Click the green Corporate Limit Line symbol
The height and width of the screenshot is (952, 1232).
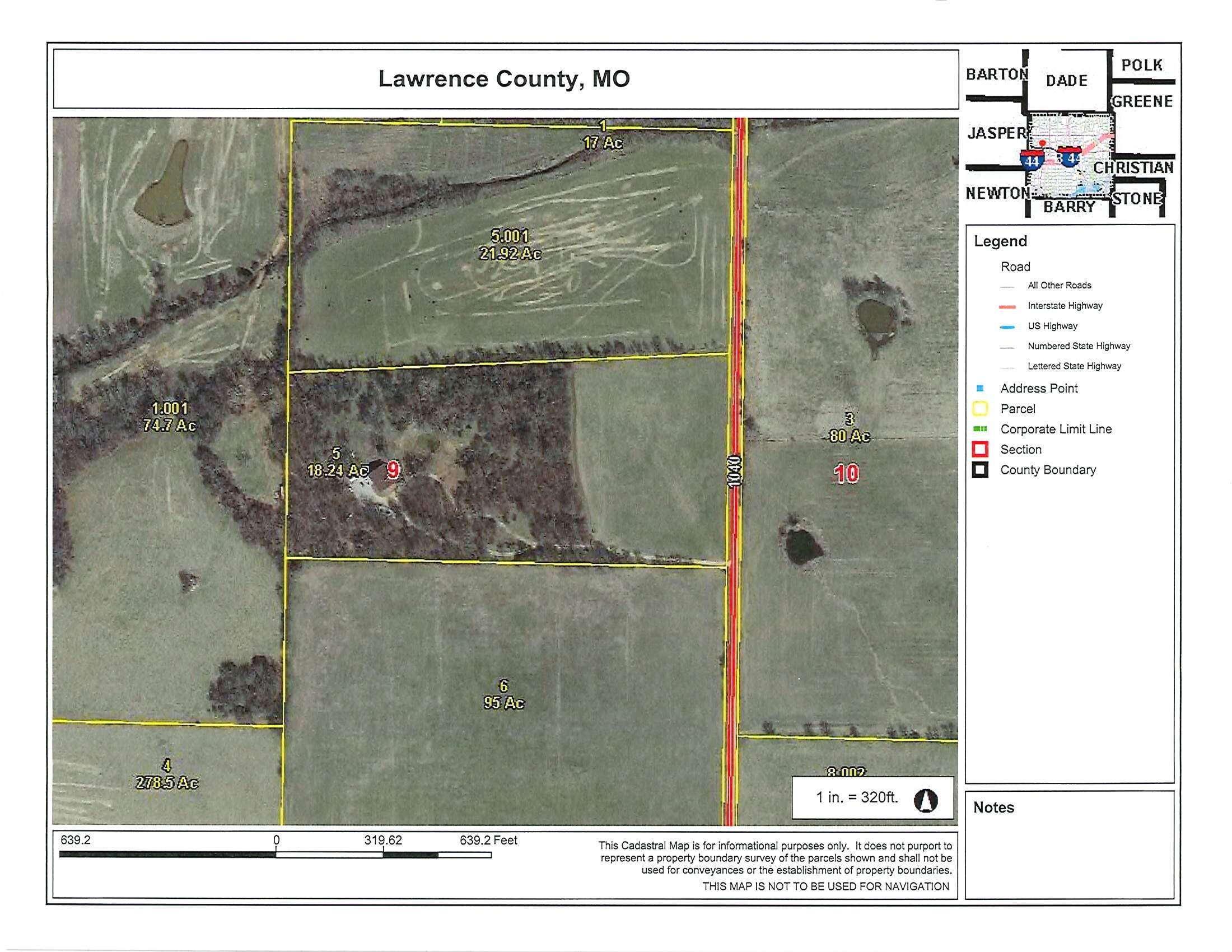[981, 429]
